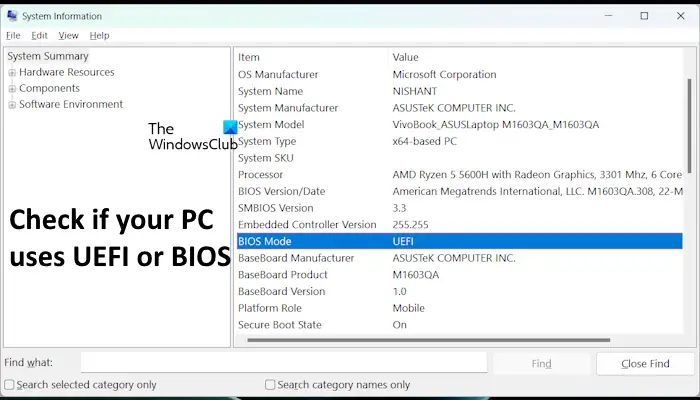Select the BIOS Version/Date row
Image resolution: width=700 pixels, height=400 pixels.
point(459,192)
